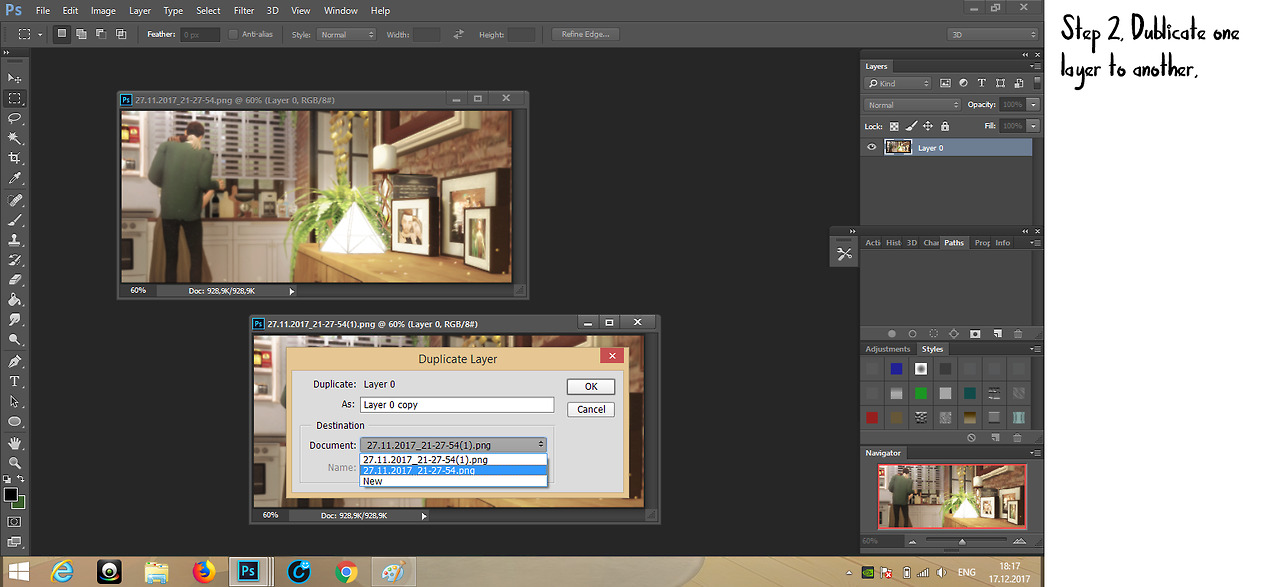Switch to the Adjustments tab
The image size is (1280, 587).
coord(887,349)
